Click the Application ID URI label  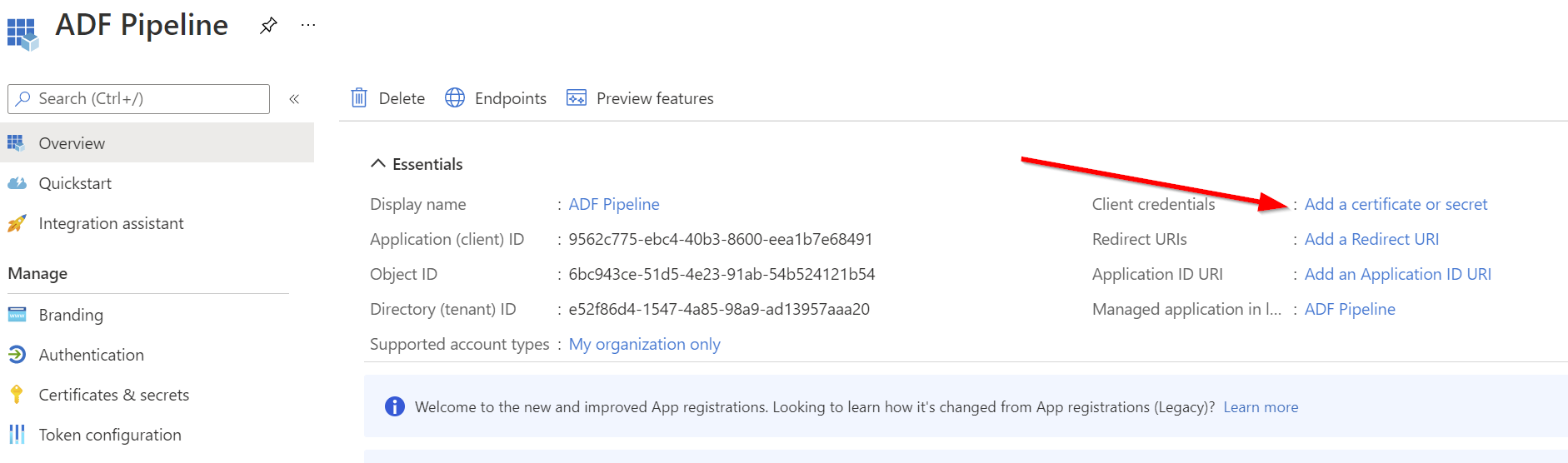tap(1158, 274)
